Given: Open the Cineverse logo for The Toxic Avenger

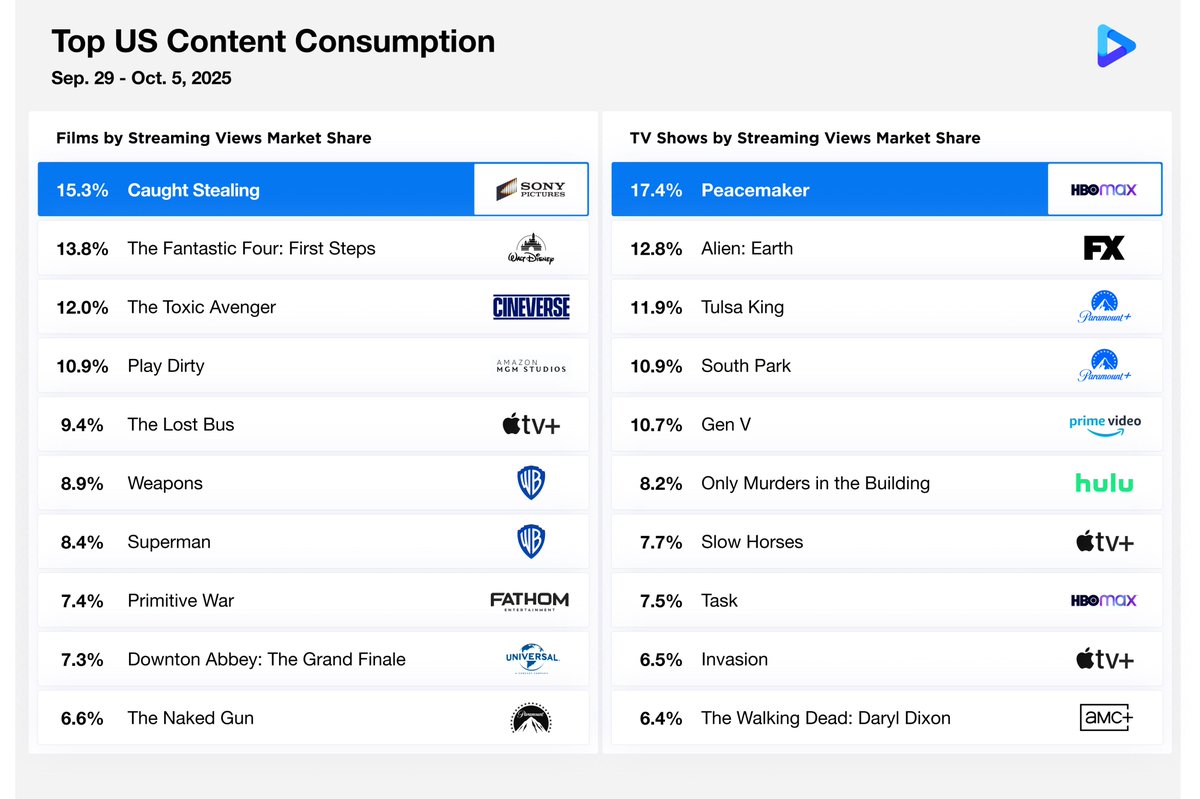Looking at the screenshot, I should [x=531, y=307].
